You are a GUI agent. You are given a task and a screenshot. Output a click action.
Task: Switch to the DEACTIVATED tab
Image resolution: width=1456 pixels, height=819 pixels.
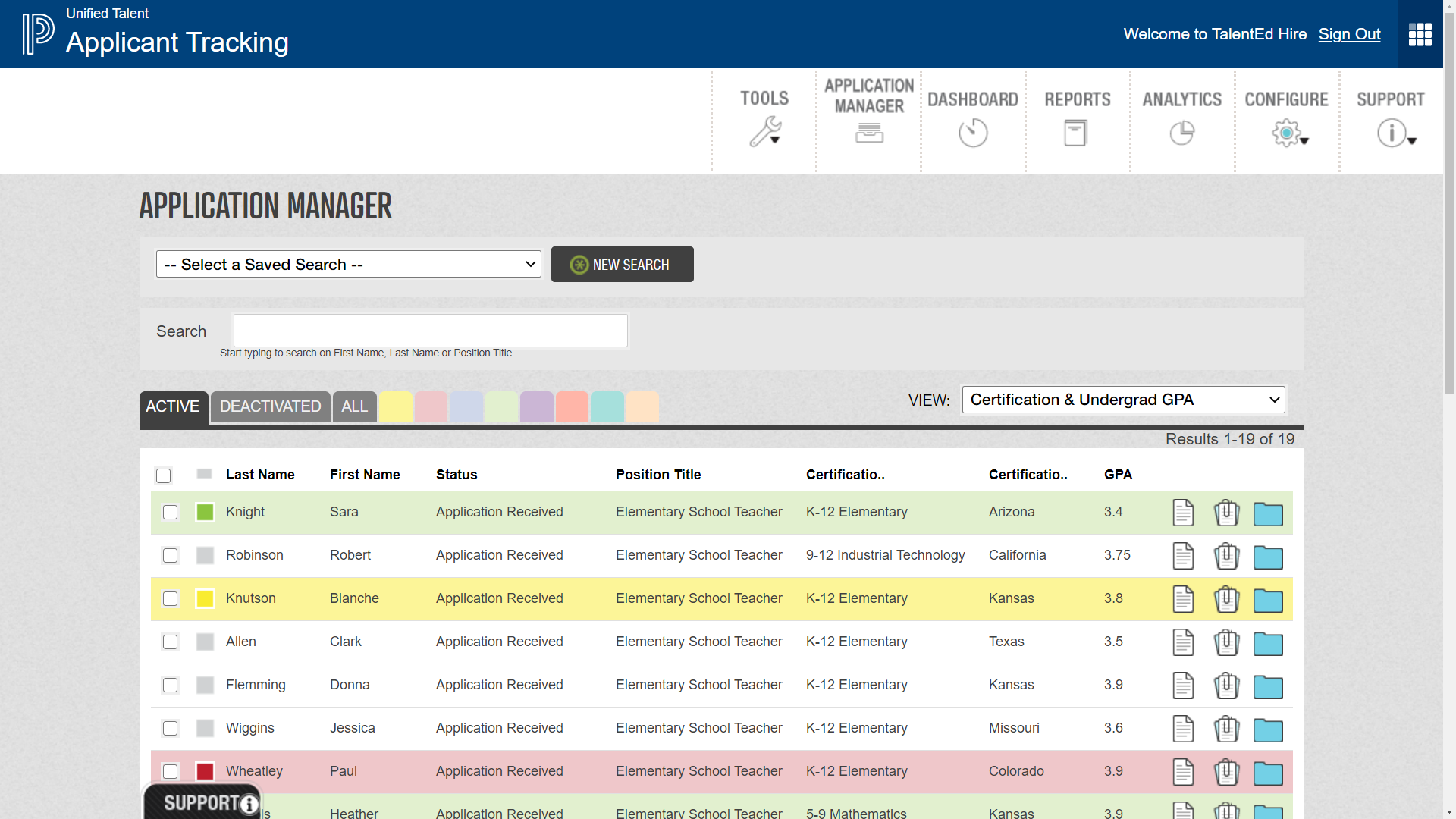pyautogui.click(x=270, y=406)
